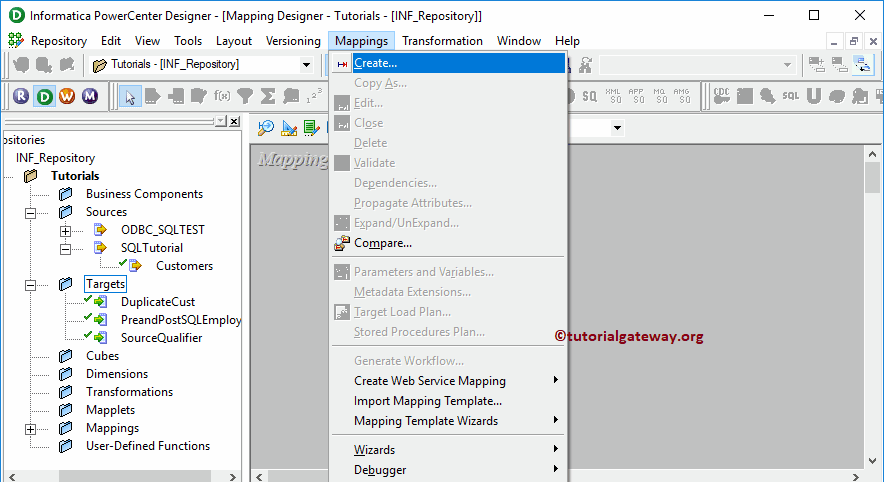Viewport: 884px width, 482px height.
Task: Click the green sheet with pencil icon
Action: (311, 128)
